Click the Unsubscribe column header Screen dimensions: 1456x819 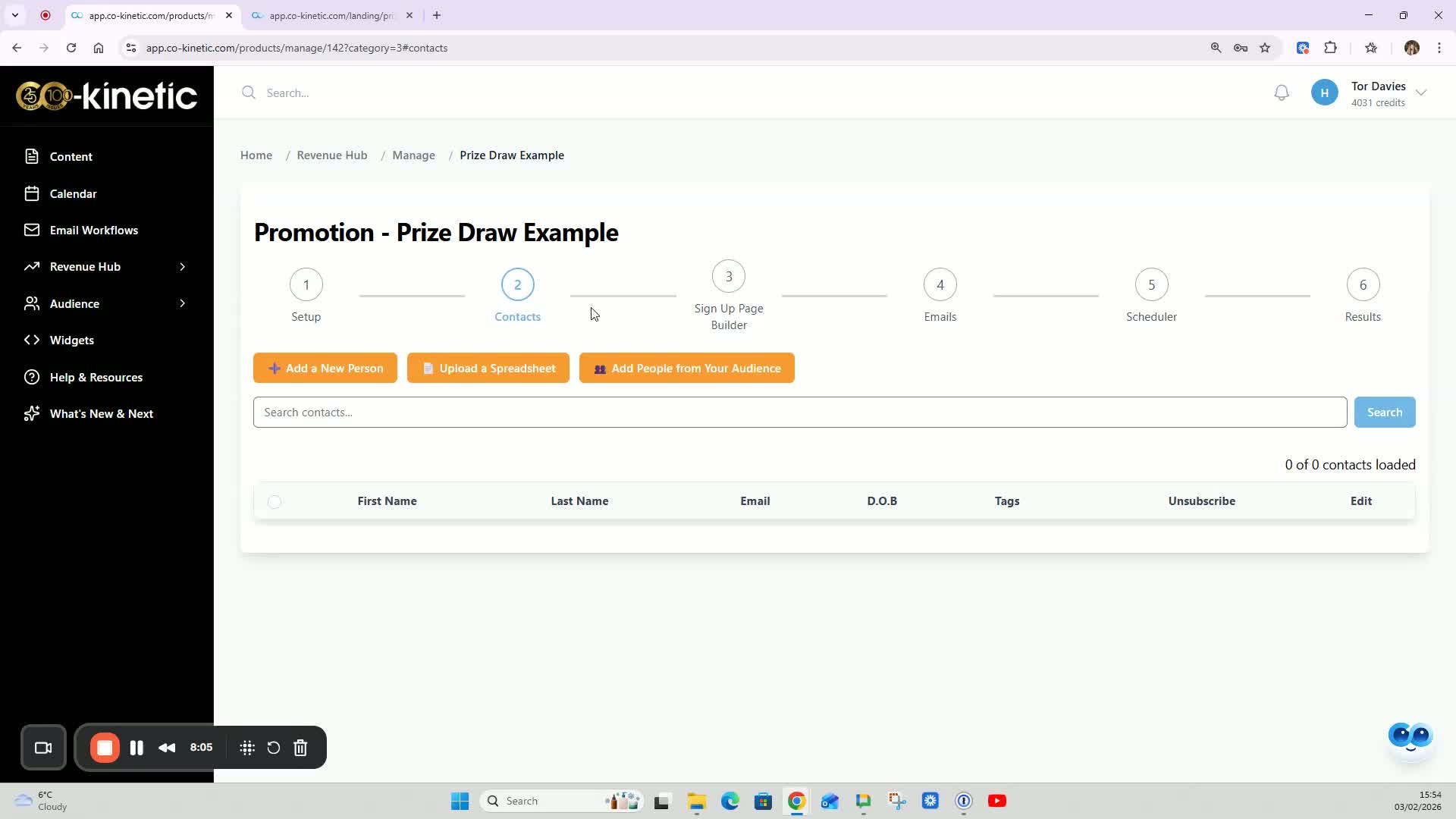coord(1202,501)
